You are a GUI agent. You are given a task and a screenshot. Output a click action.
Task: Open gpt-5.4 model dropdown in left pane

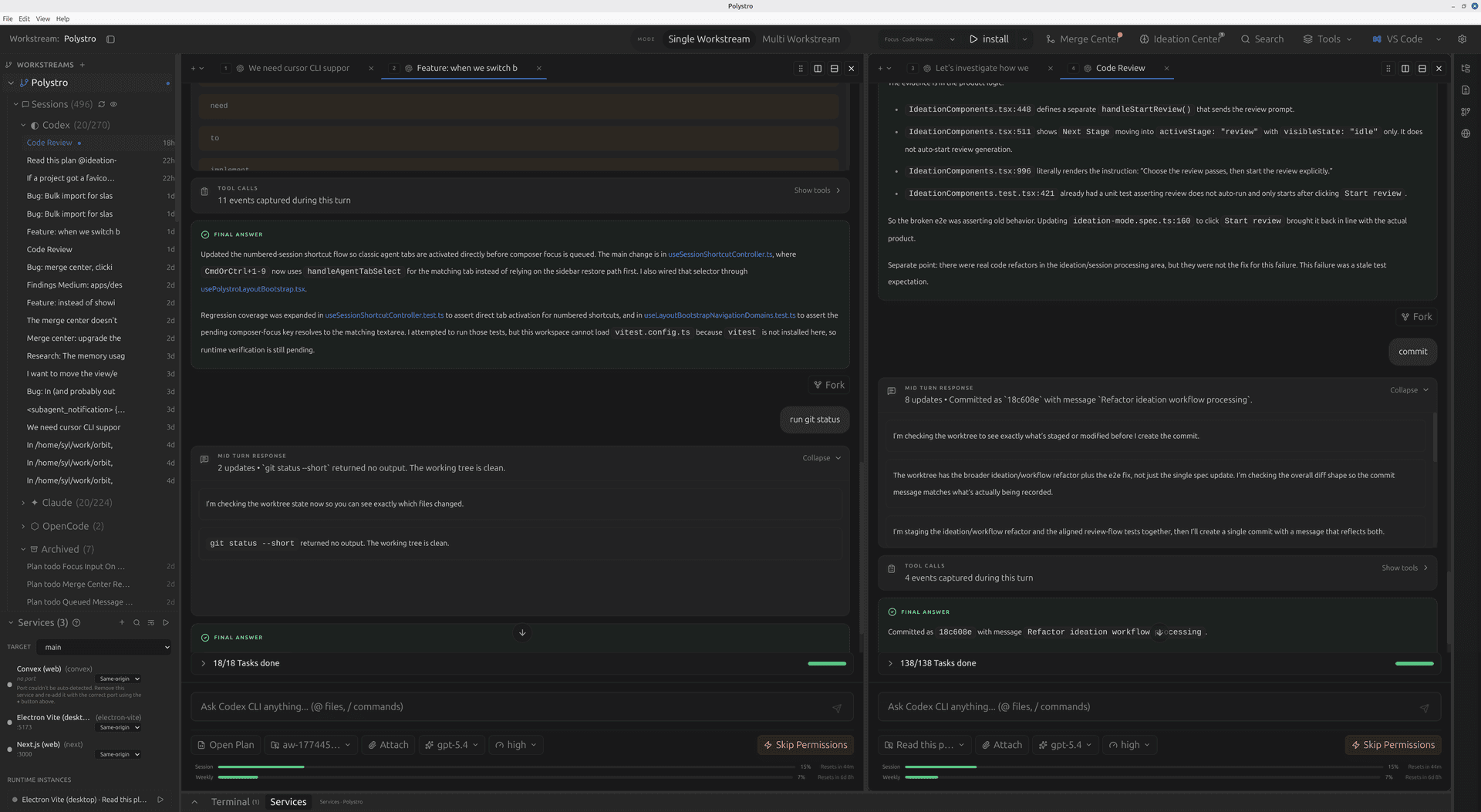[452, 745]
